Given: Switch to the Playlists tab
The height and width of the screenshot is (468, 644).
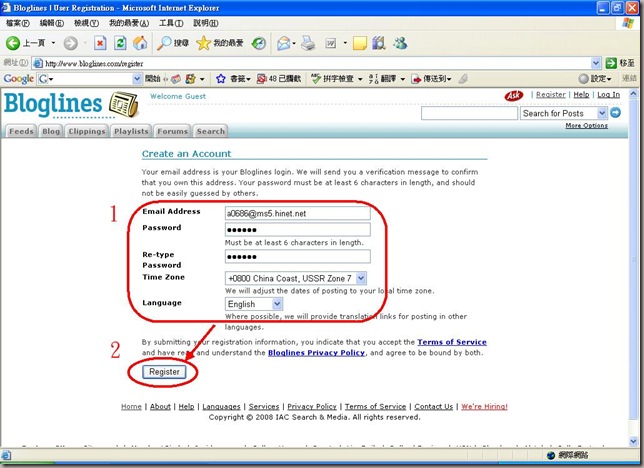Looking at the screenshot, I should [x=131, y=131].
